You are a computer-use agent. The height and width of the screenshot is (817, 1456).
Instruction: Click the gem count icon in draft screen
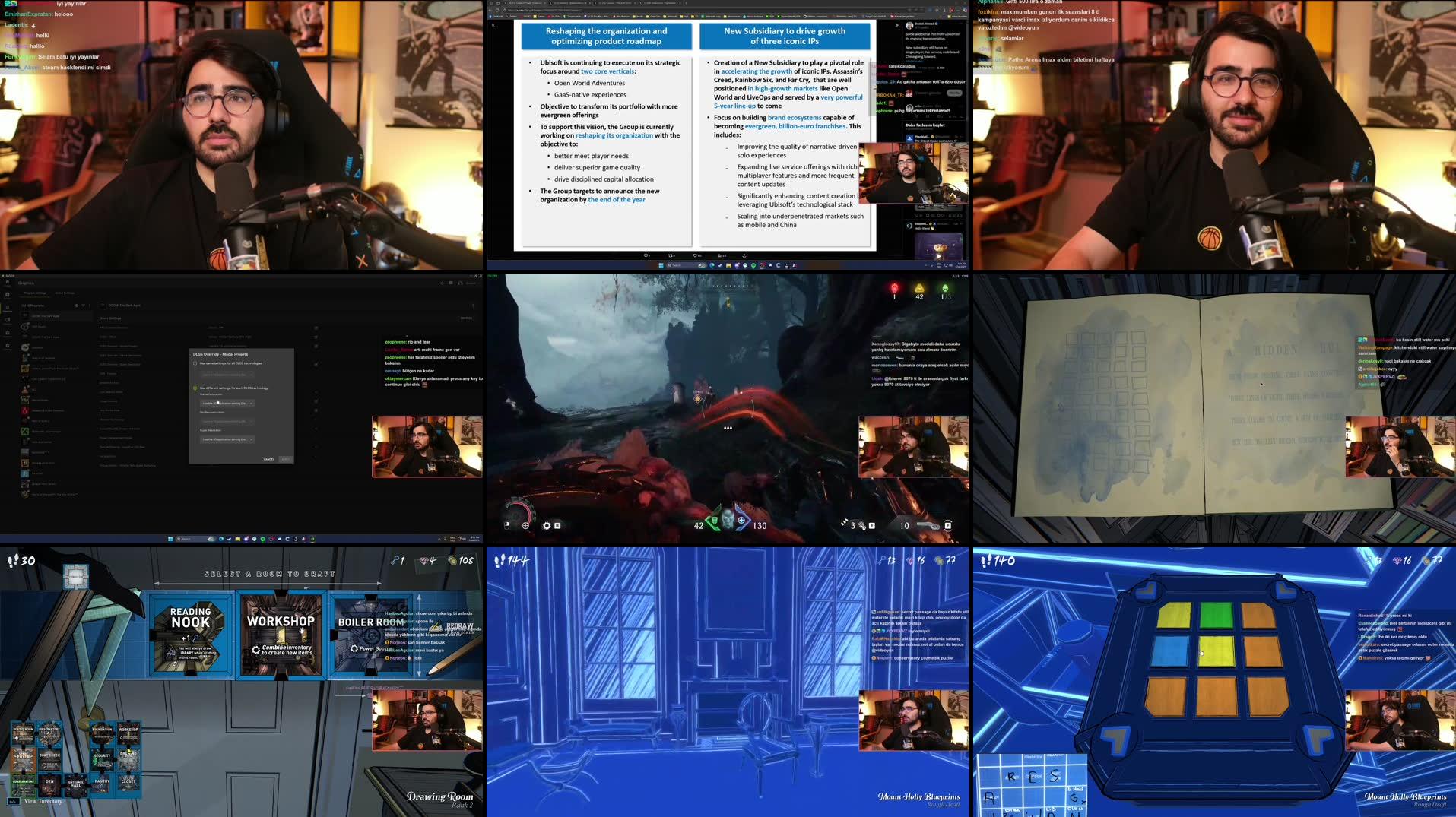click(x=423, y=561)
